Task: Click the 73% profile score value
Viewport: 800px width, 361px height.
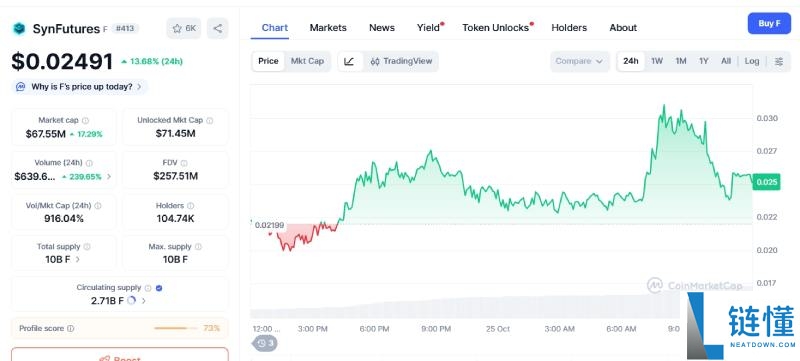Action: click(212, 328)
